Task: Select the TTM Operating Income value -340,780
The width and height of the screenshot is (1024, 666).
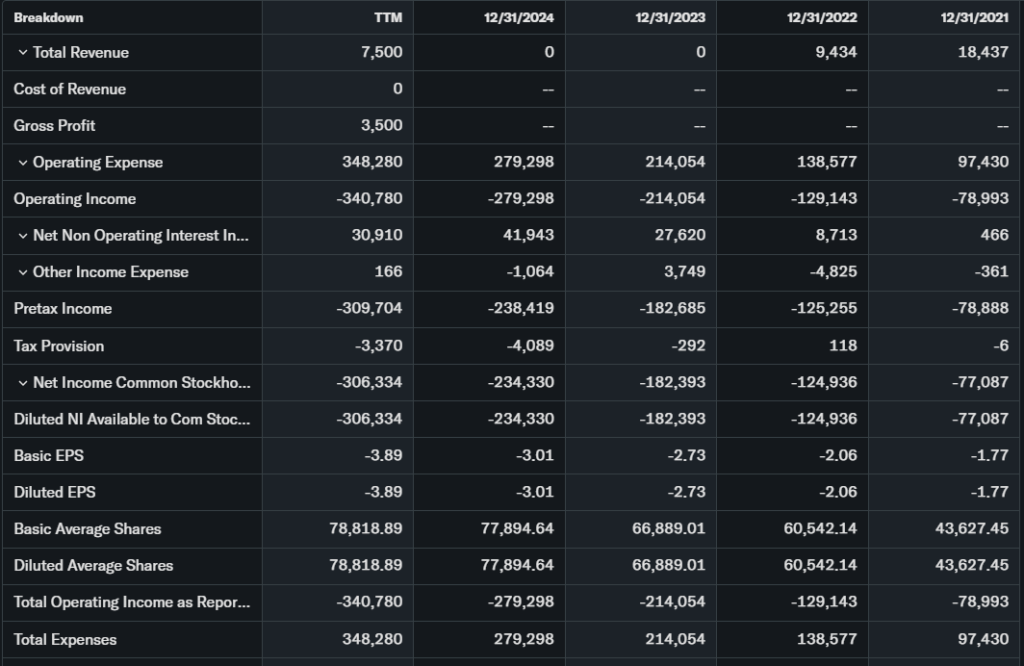Action: click(369, 199)
